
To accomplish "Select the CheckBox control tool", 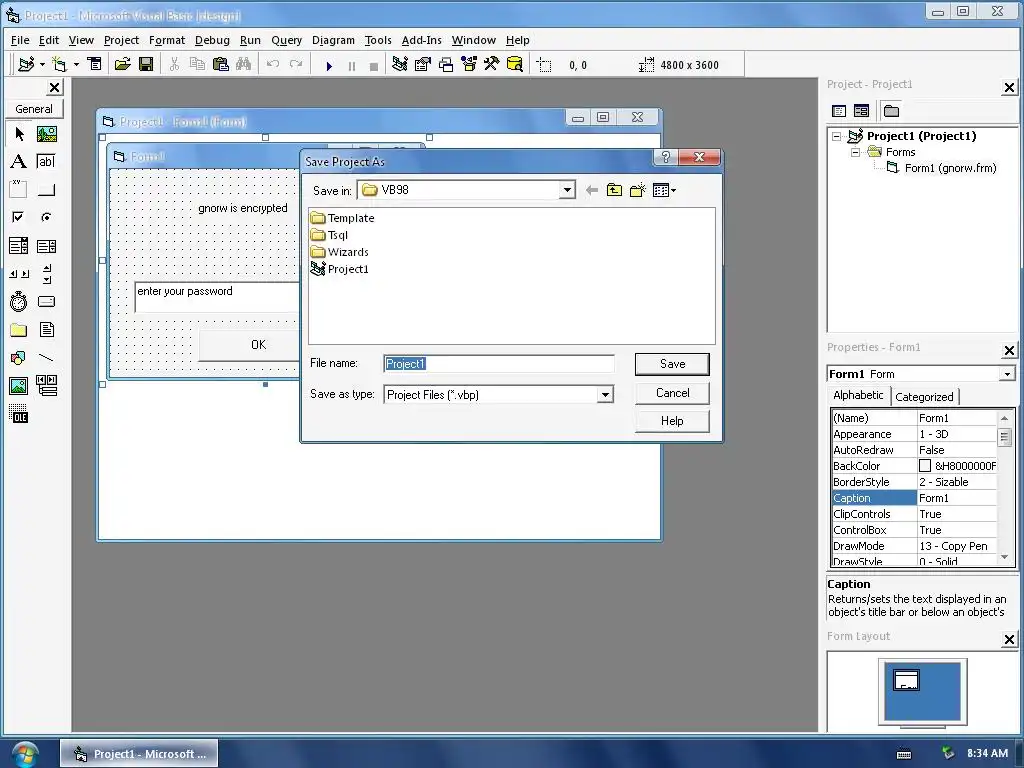I will click(19, 217).
